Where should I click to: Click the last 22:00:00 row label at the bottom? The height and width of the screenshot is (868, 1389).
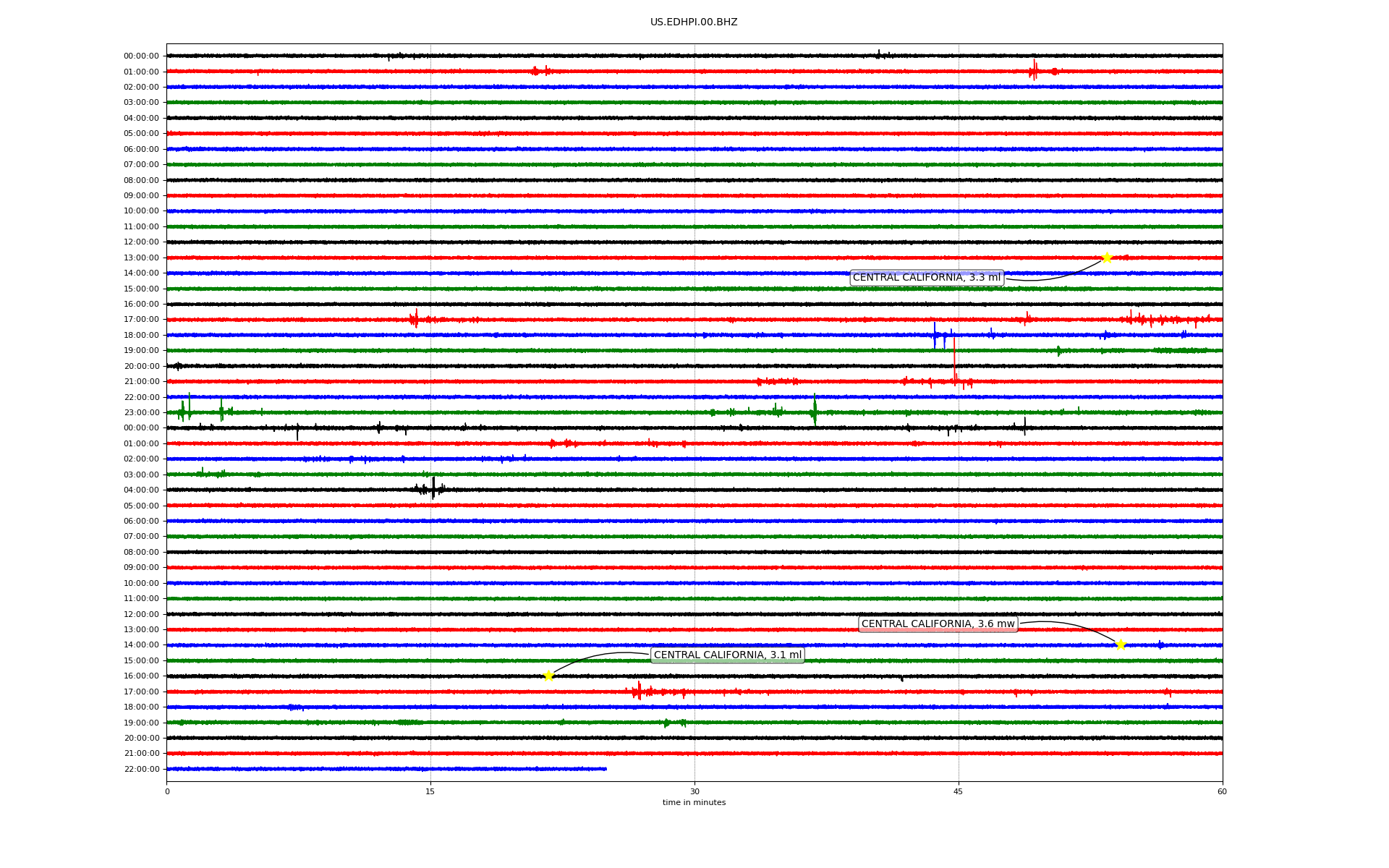pos(141,769)
